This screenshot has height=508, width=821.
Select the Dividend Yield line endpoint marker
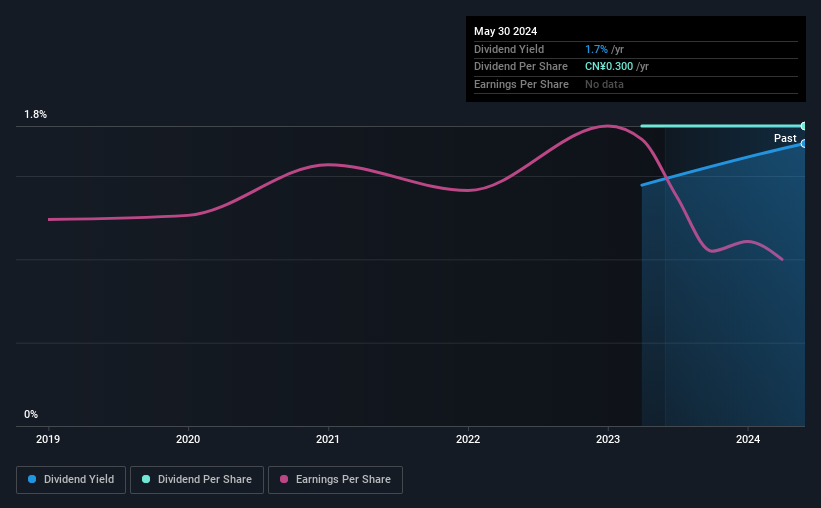pos(803,143)
